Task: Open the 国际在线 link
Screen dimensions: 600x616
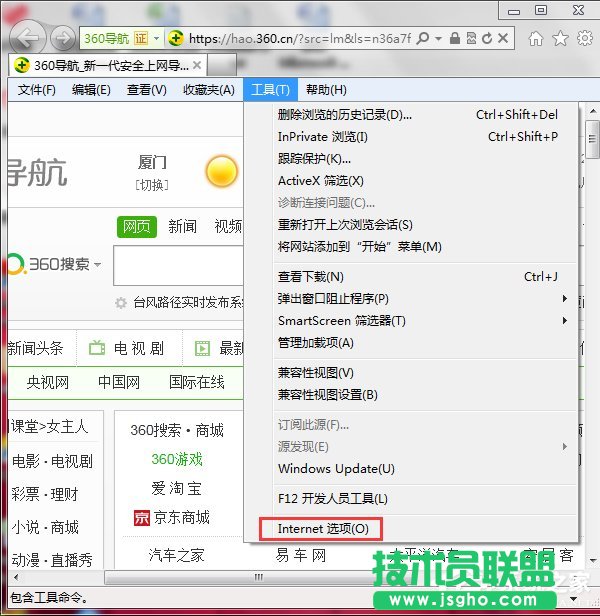Action: (x=196, y=382)
